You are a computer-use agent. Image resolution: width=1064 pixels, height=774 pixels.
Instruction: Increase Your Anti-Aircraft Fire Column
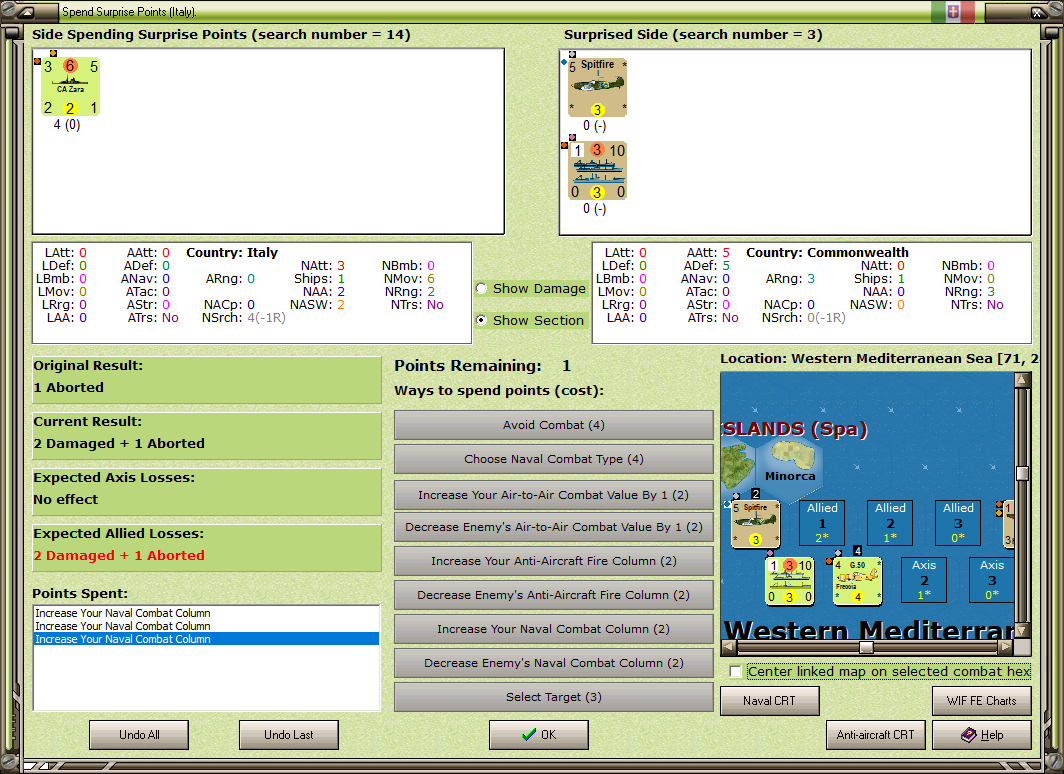[554, 561]
